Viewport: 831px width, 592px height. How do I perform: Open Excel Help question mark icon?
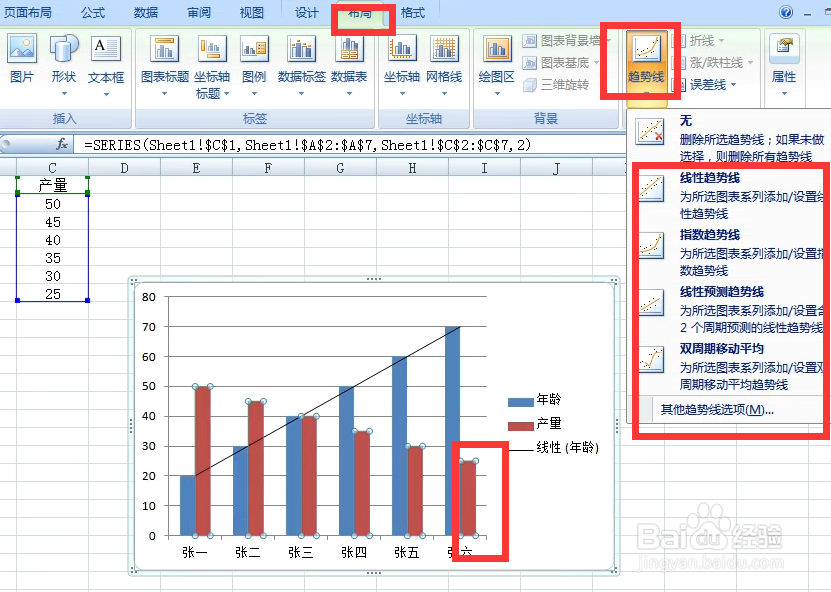(786, 12)
